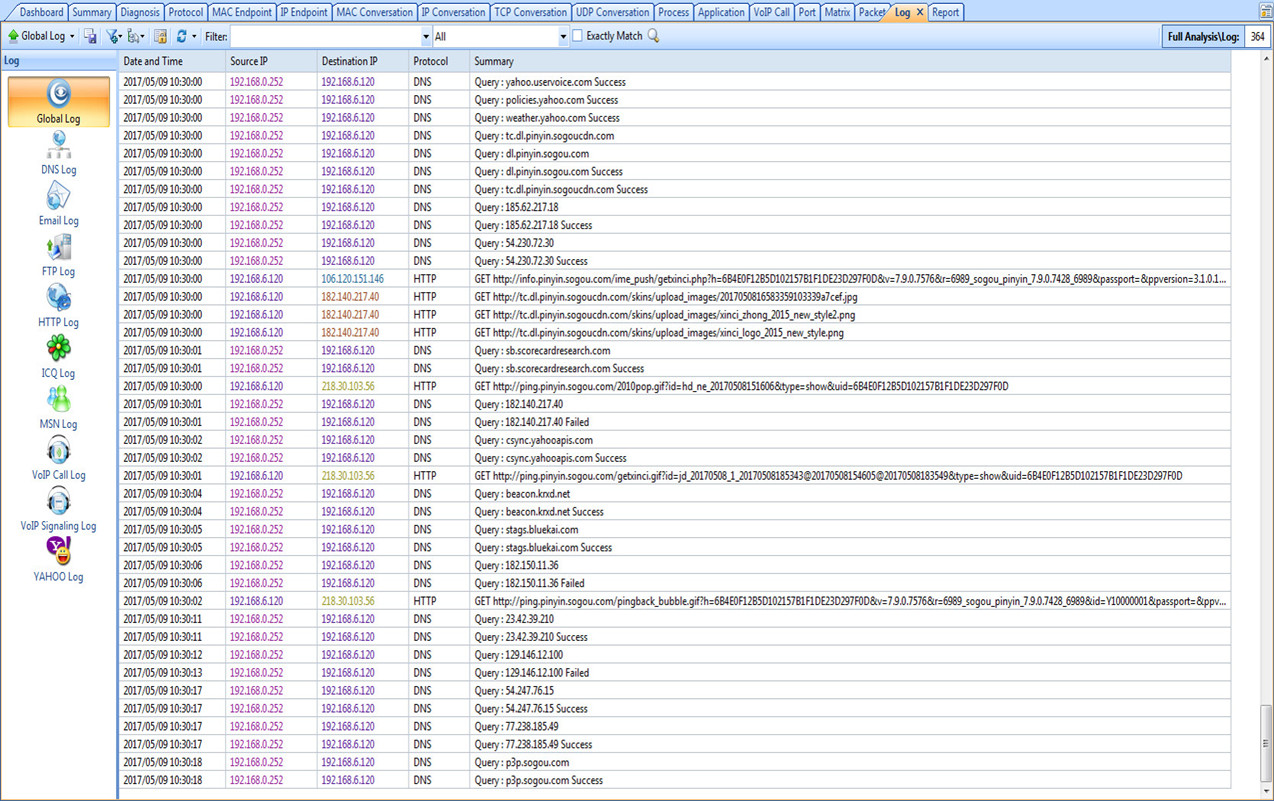1274x801 pixels.
Task: Select the row 'Query : policies.yahoo.com Success'
Action: (675, 100)
